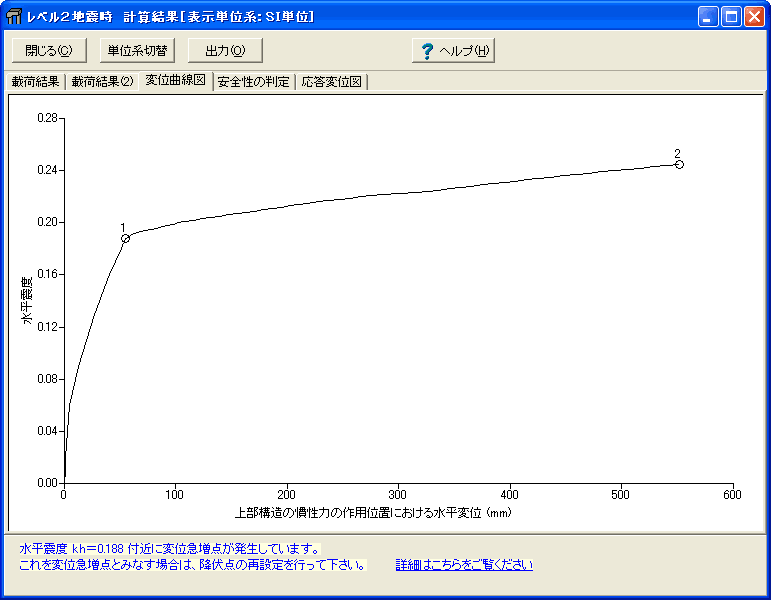This screenshot has height=600, width=771.
Task: Open the 応答変位図 tab
Action: 331,82
